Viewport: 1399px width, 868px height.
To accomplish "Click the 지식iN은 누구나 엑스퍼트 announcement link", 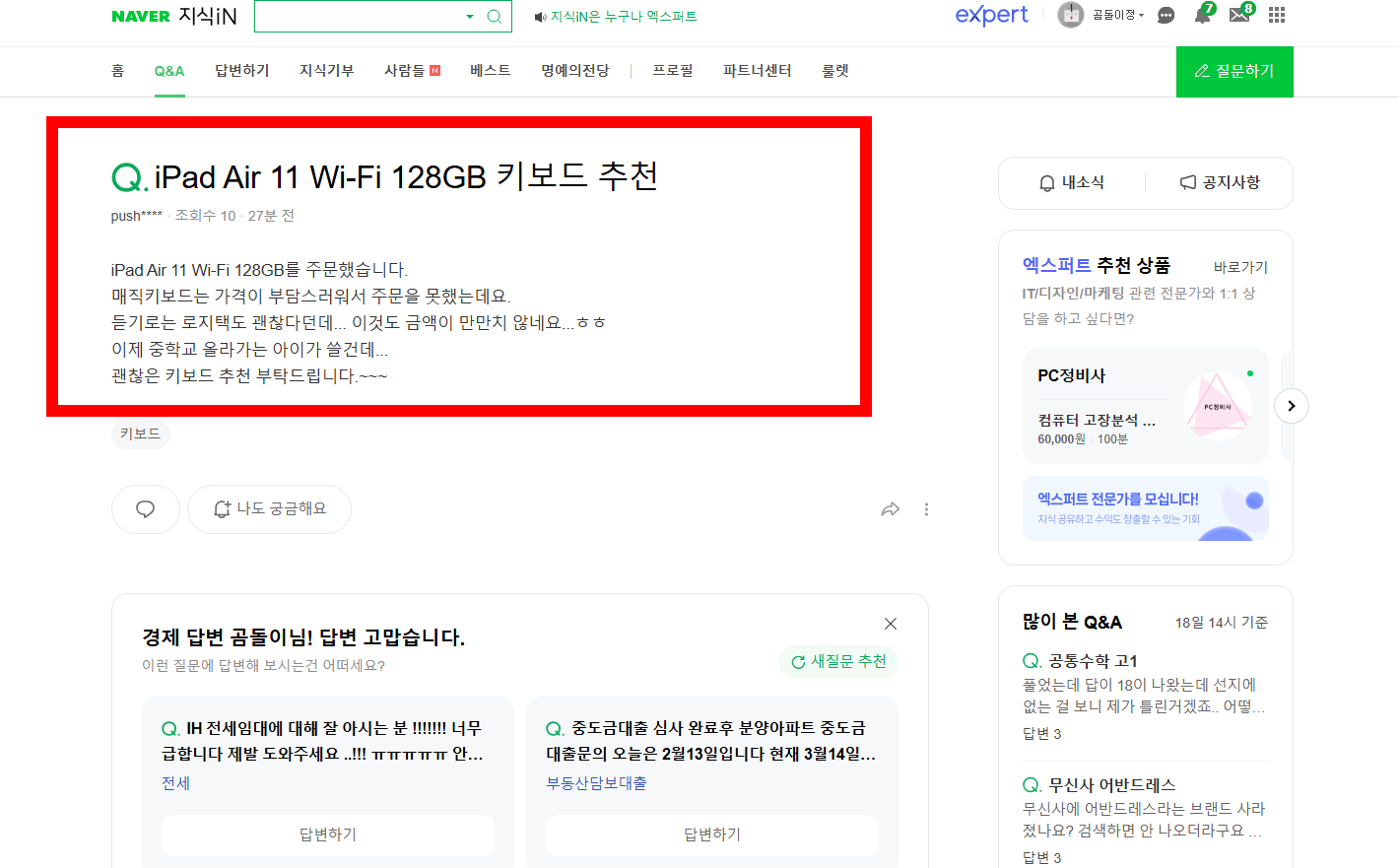I will [x=616, y=17].
